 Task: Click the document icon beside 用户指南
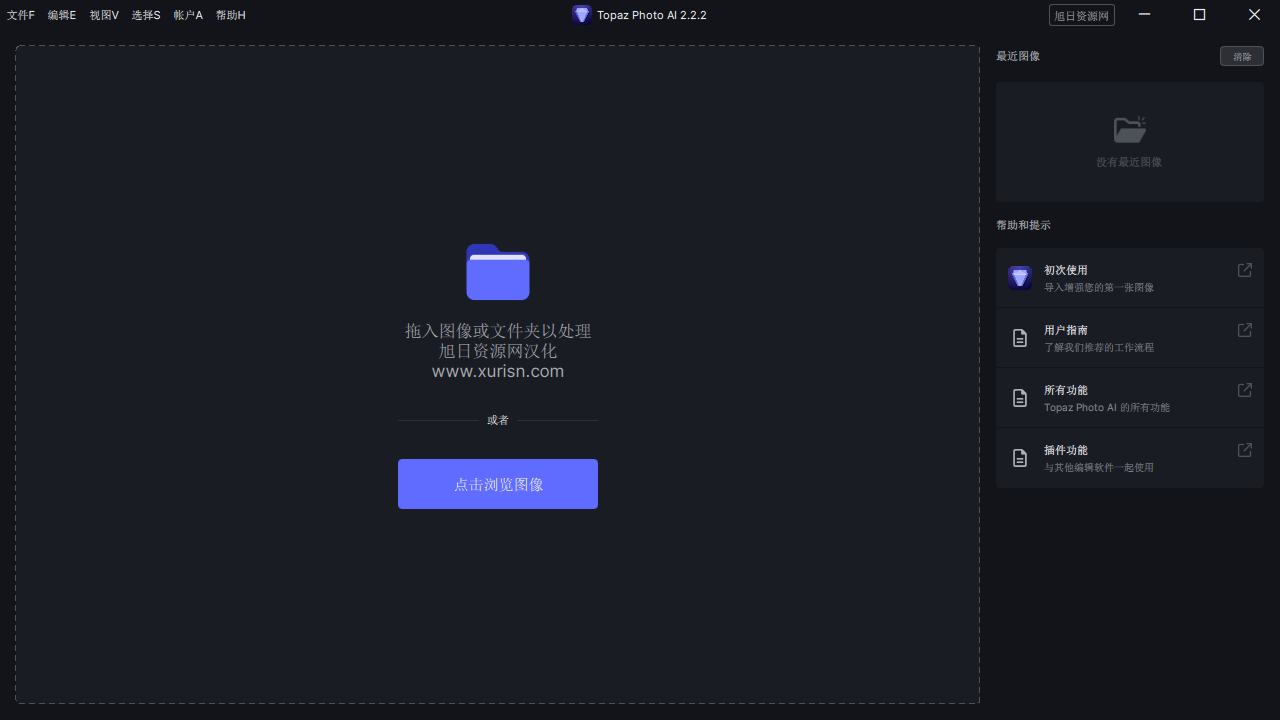pyautogui.click(x=1020, y=338)
